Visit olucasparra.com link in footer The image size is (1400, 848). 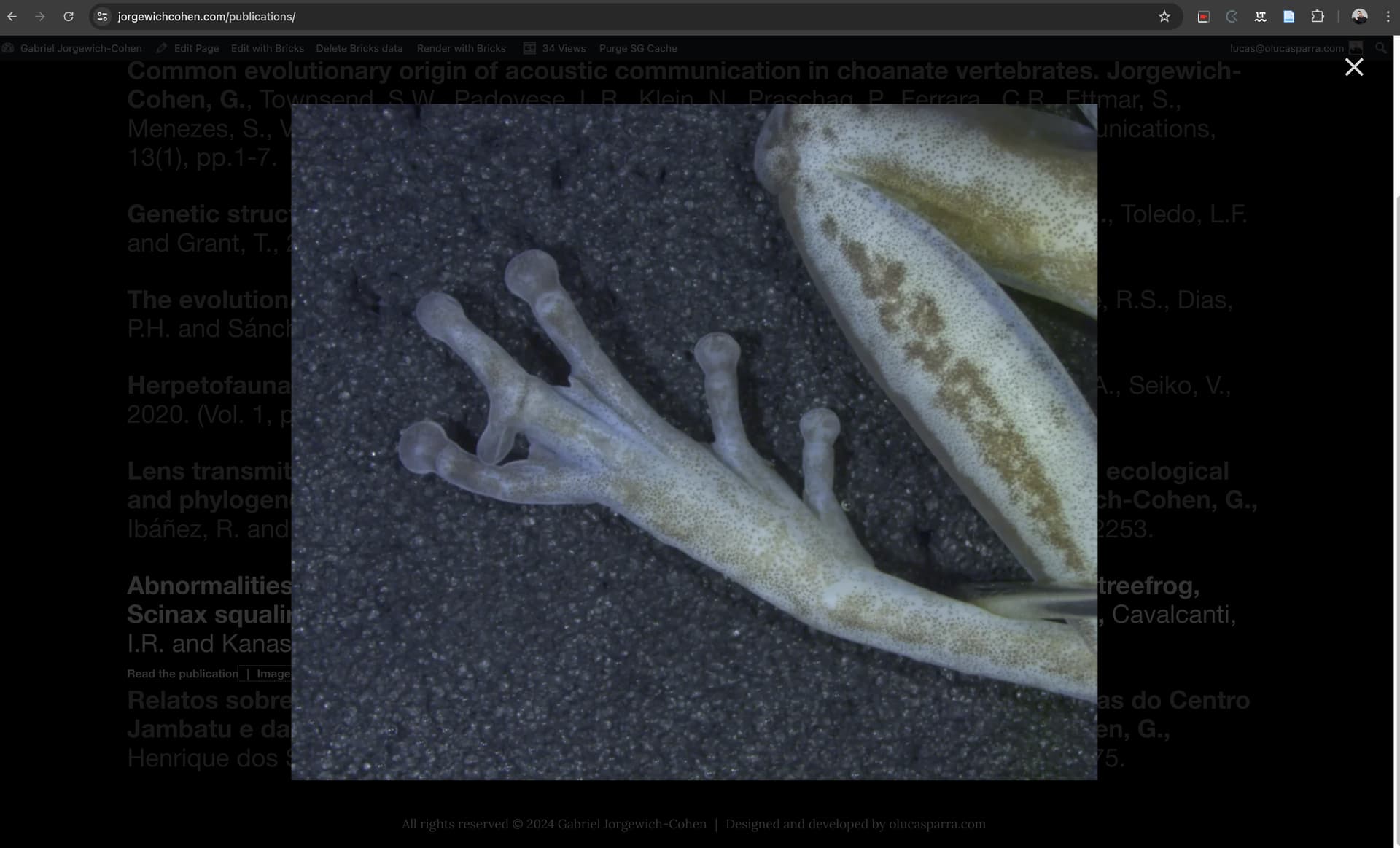(937, 824)
